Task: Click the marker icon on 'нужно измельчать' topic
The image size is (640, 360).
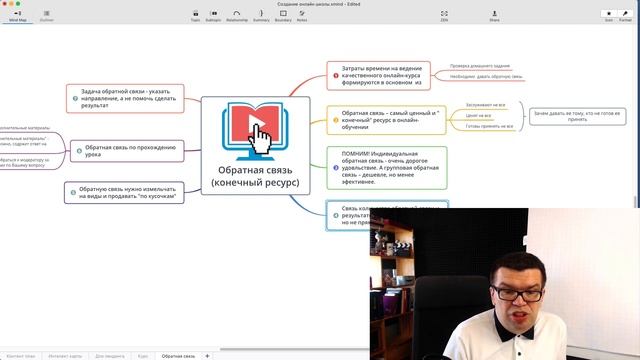Action: click(73, 193)
